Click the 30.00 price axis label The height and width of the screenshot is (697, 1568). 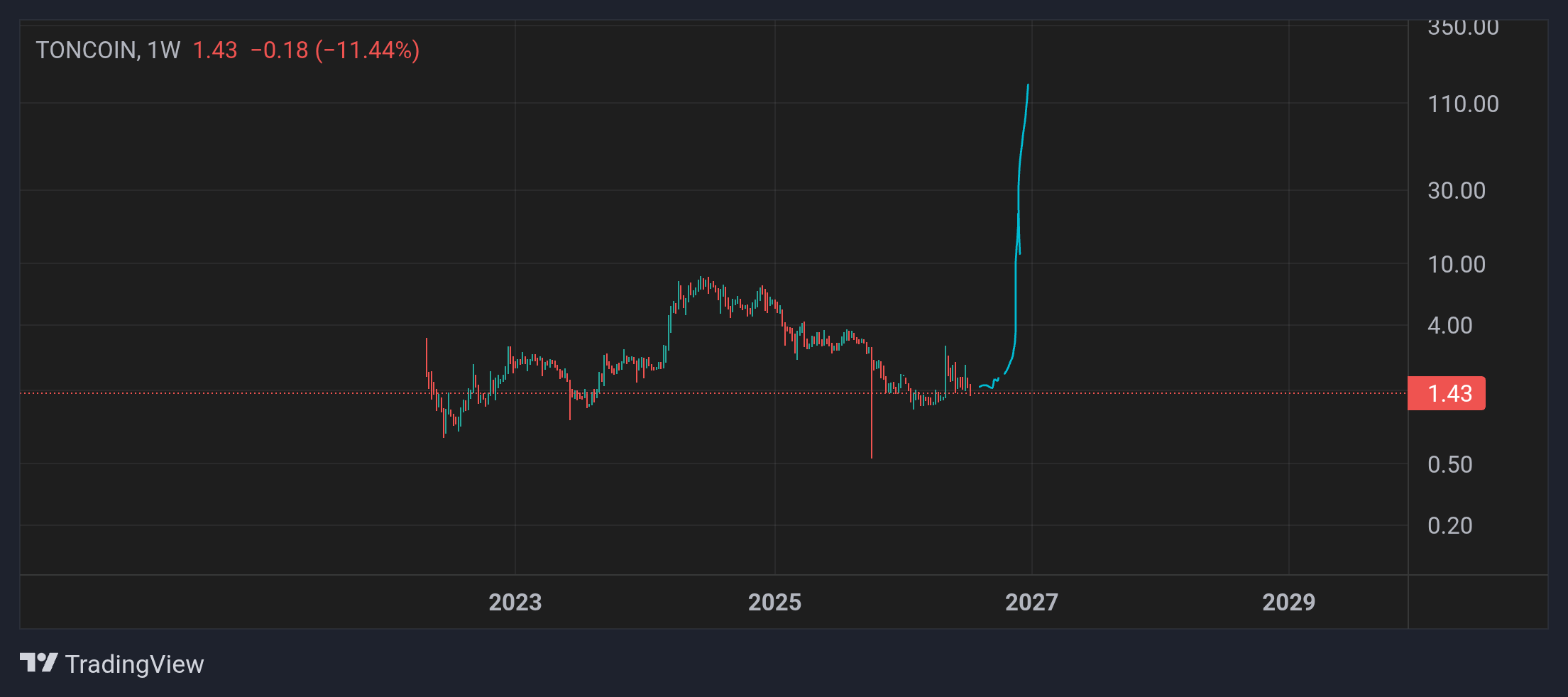tap(1457, 190)
